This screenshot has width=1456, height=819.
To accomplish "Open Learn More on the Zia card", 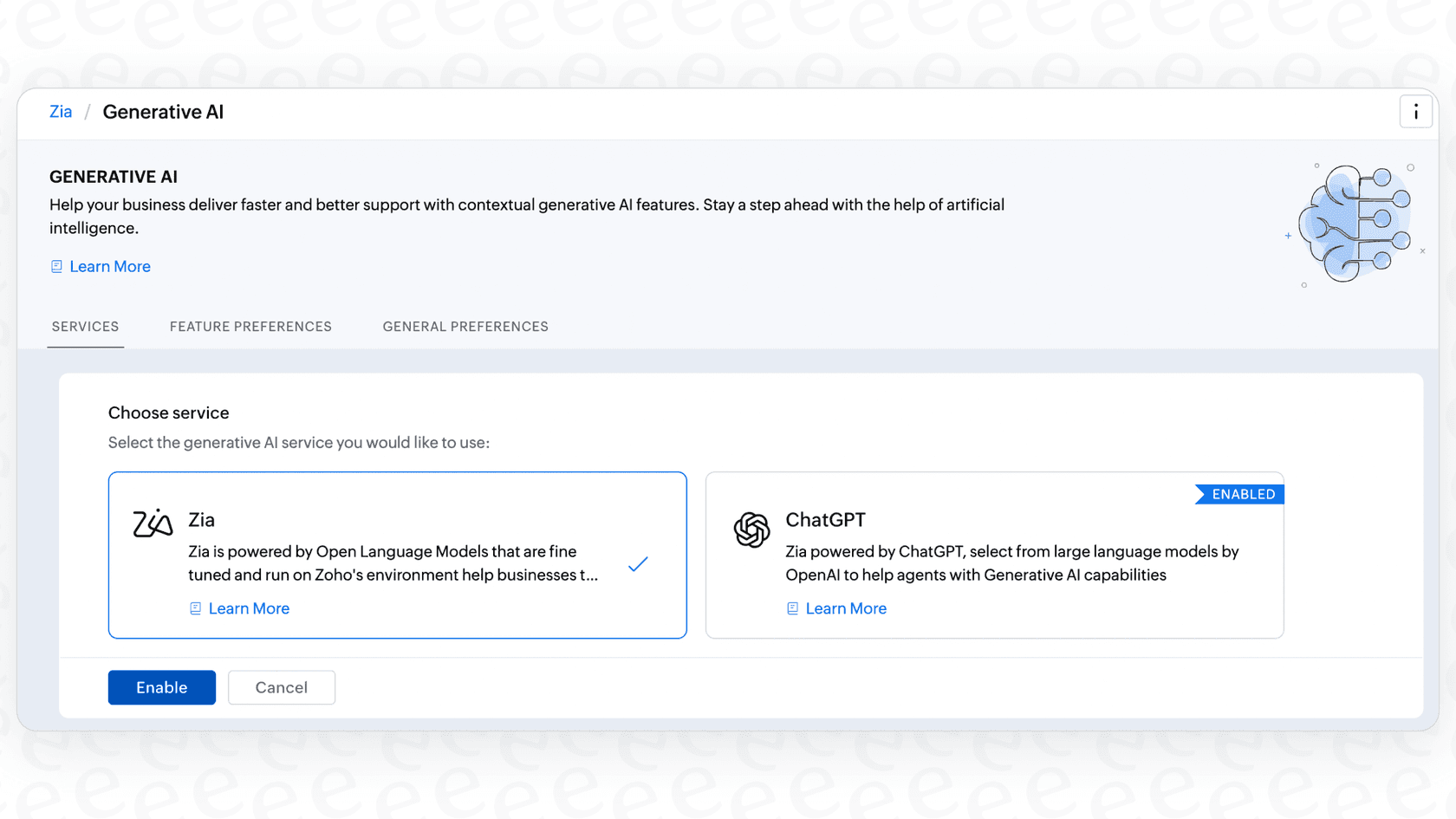I will [x=249, y=608].
